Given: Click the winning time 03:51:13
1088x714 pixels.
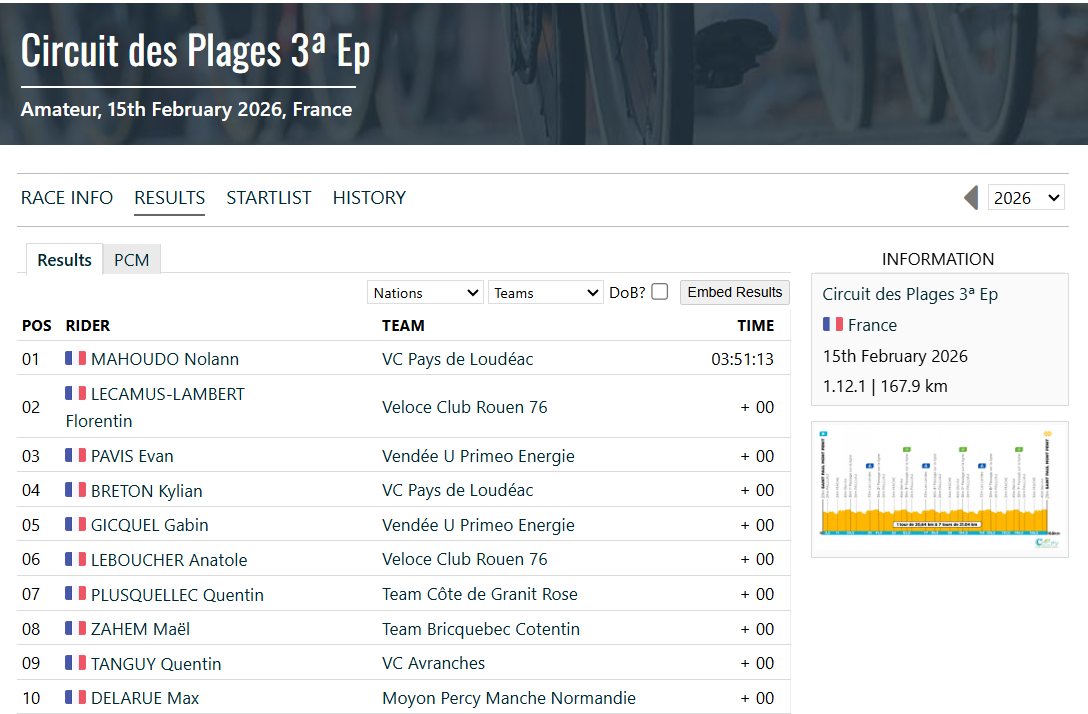Looking at the screenshot, I should [x=742, y=359].
